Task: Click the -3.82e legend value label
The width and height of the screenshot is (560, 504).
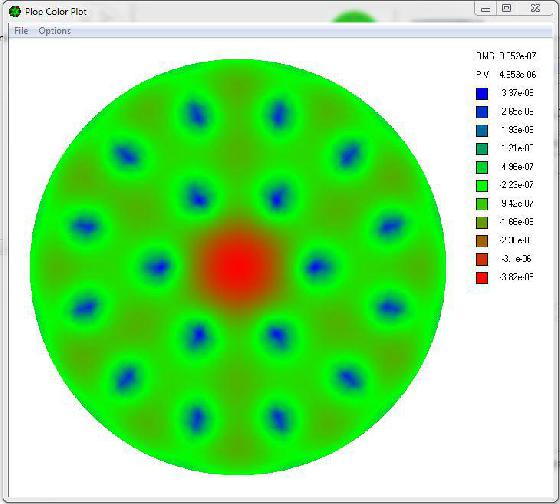Action: pyautogui.click(x=517, y=277)
